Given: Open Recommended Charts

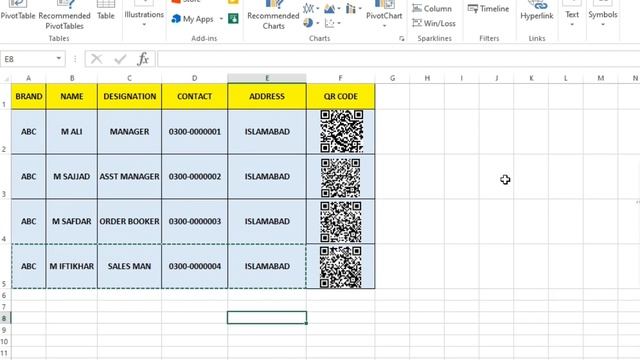Looking at the screenshot, I should tap(273, 15).
